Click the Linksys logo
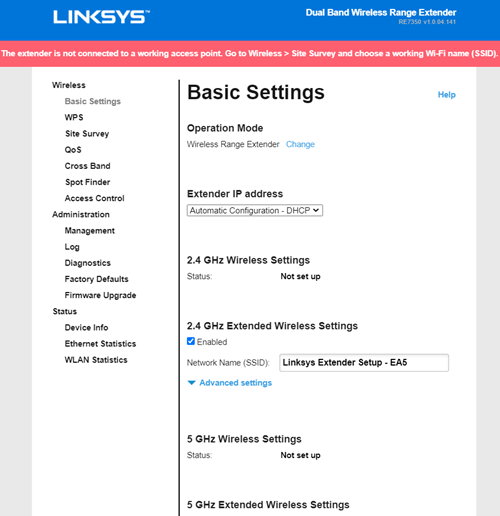The height and width of the screenshot is (516, 500). 101,17
